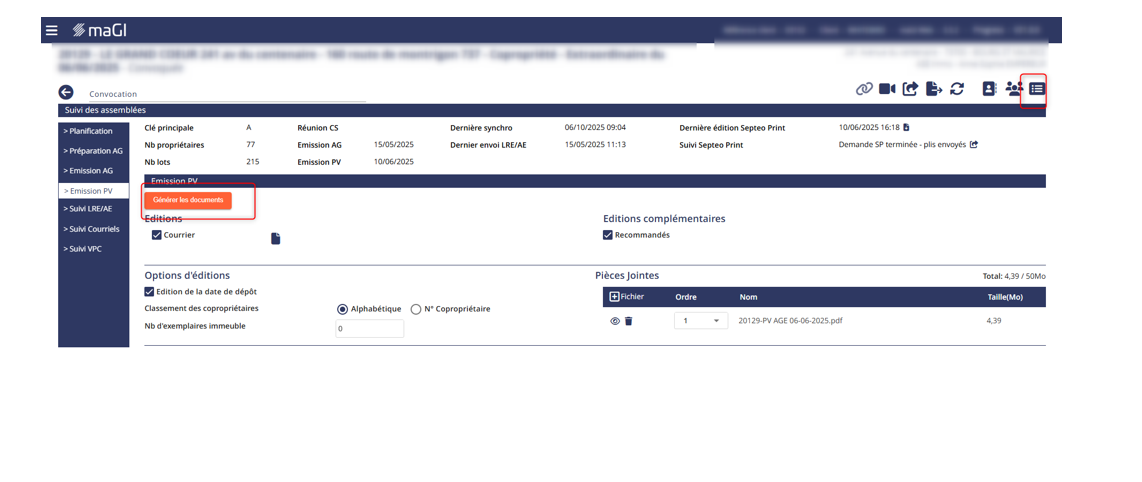The width and height of the screenshot is (1142, 482).
Task: Open the participants group icon
Action: (1013, 89)
